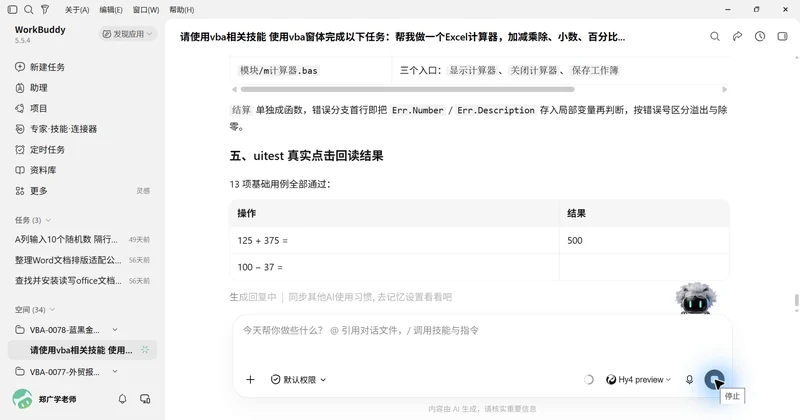
Task: Click the 灵感 label in sidebar
Action: 143,191
